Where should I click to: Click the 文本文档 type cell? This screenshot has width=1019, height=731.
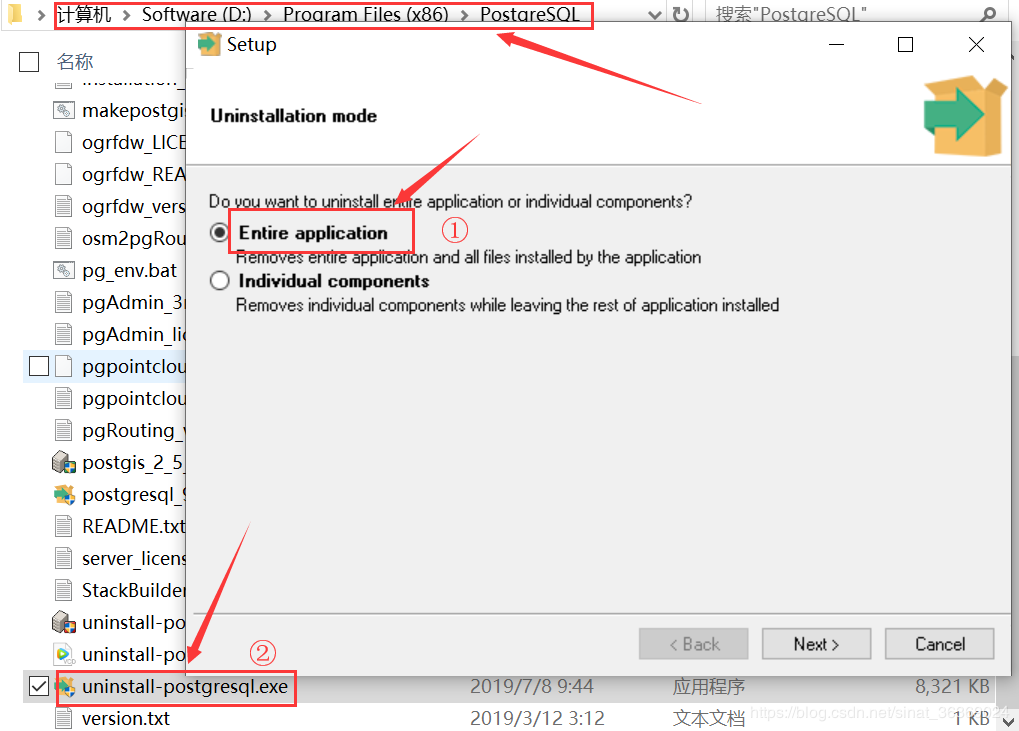point(708,719)
